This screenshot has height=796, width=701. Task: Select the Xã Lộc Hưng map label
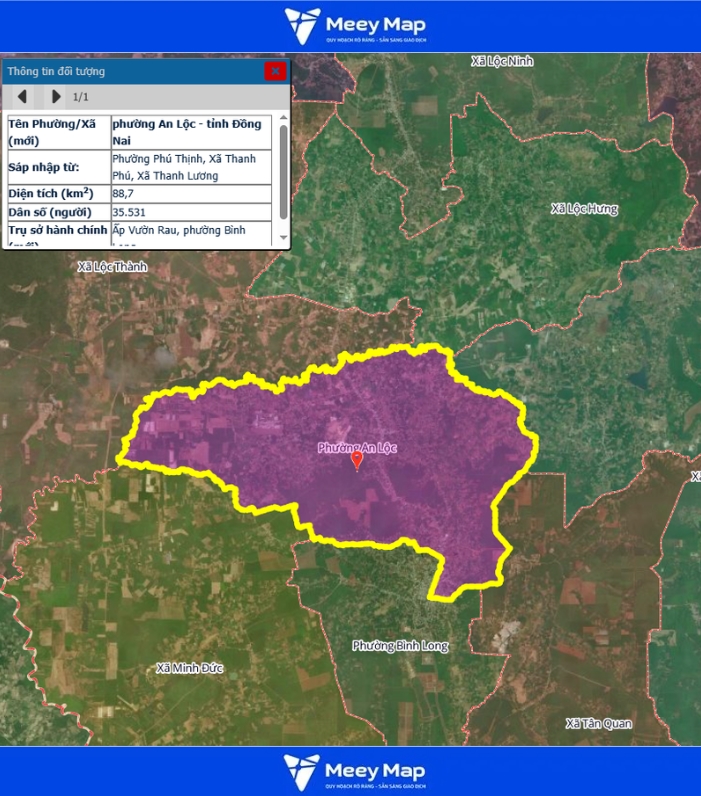point(584,209)
